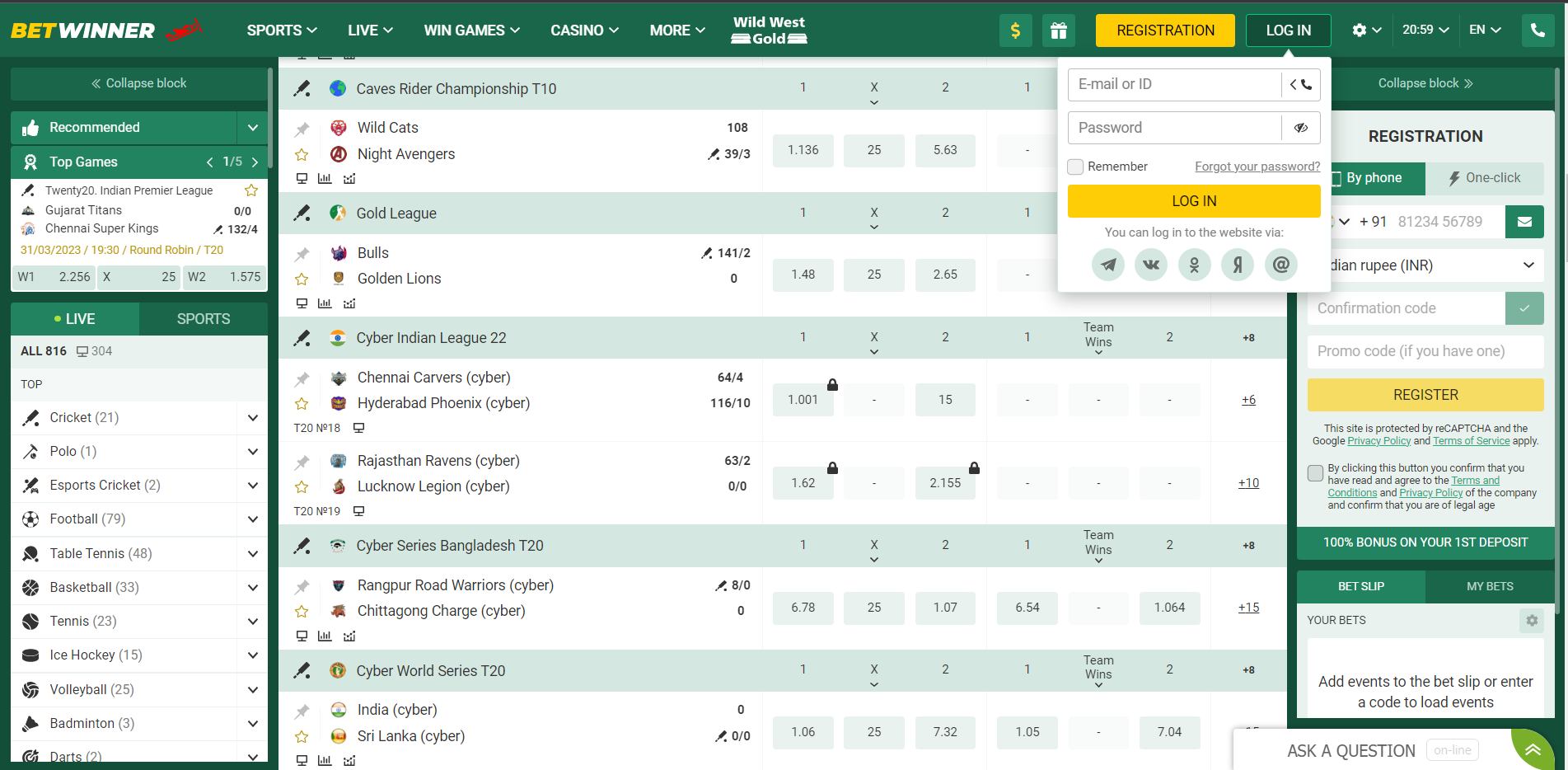Send SMS envelope button for phone number

1524,222
